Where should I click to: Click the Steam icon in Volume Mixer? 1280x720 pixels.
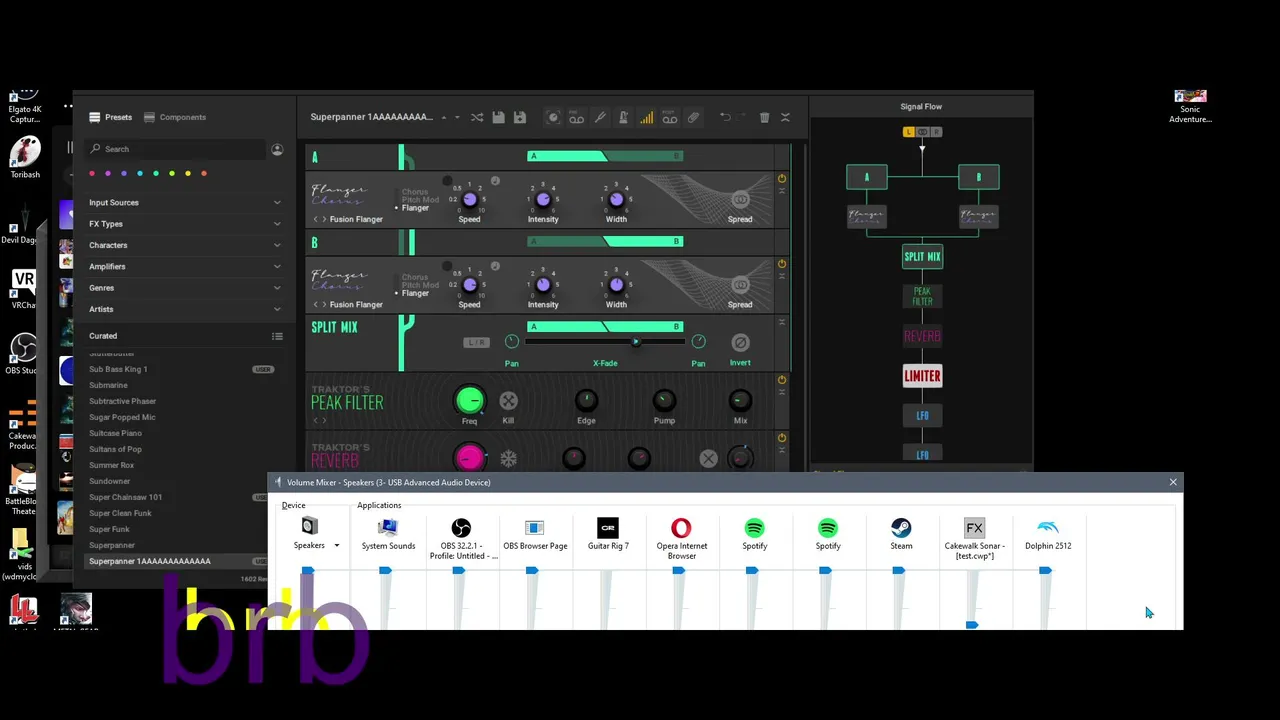coord(901,527)
